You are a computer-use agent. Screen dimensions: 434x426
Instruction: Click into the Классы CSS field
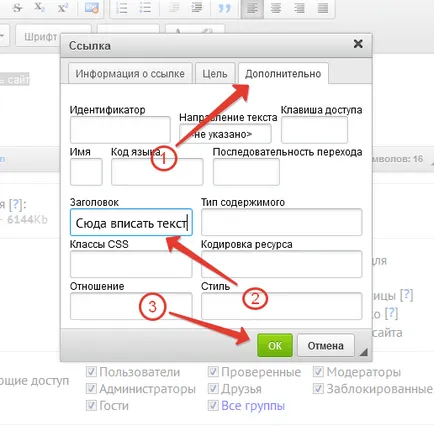point(131,264)
